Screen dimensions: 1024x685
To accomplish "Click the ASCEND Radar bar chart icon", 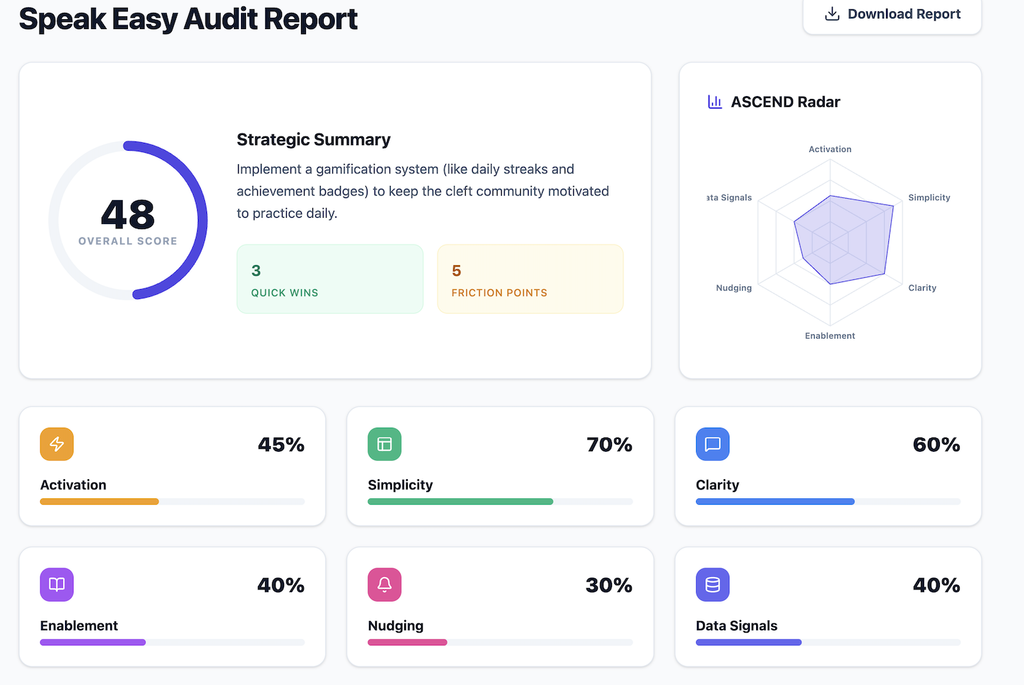I will pyautogui.click(x=714, y=102).
